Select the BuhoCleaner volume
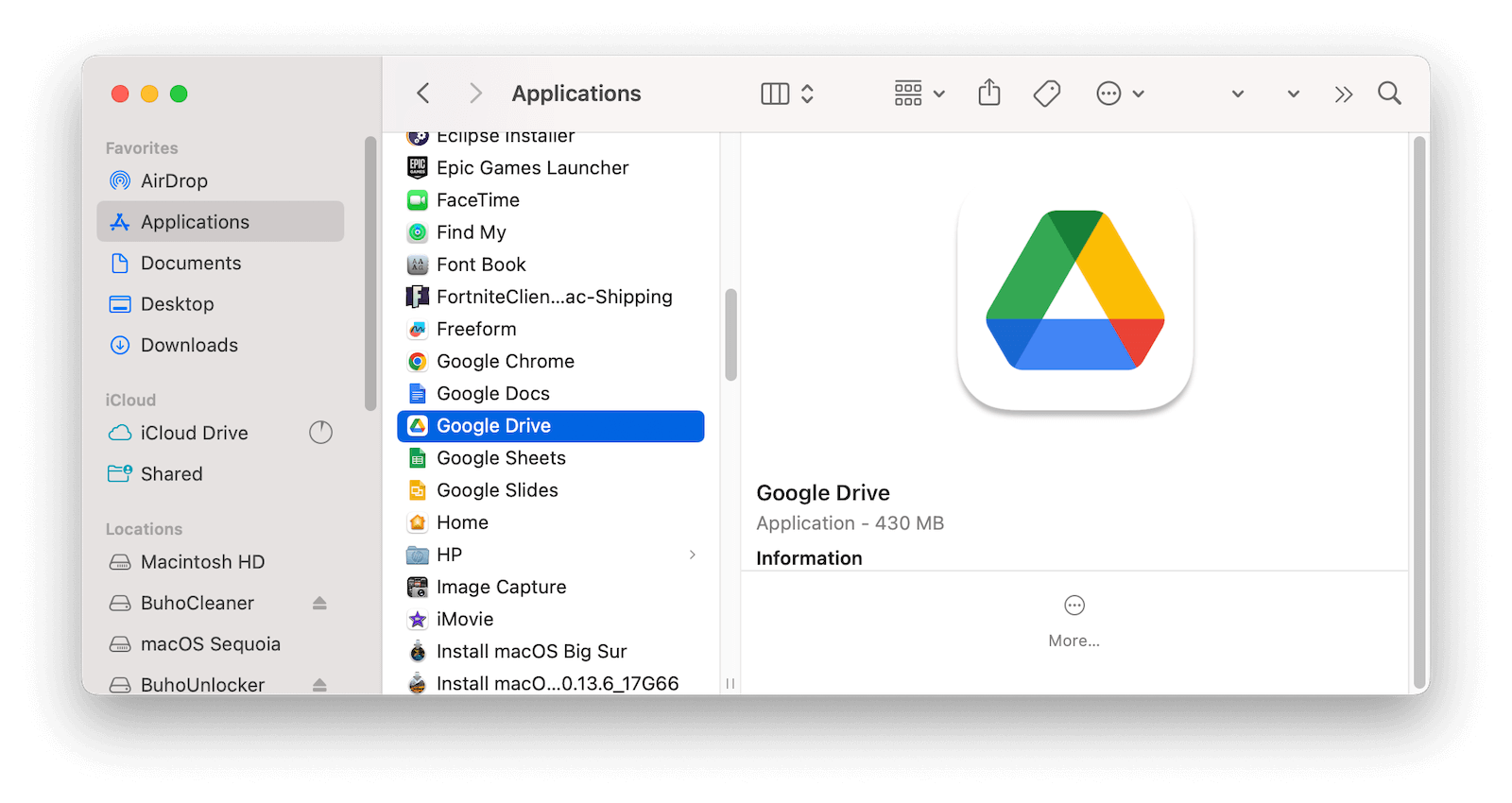The image size is (1512, 803). (220, 603)
